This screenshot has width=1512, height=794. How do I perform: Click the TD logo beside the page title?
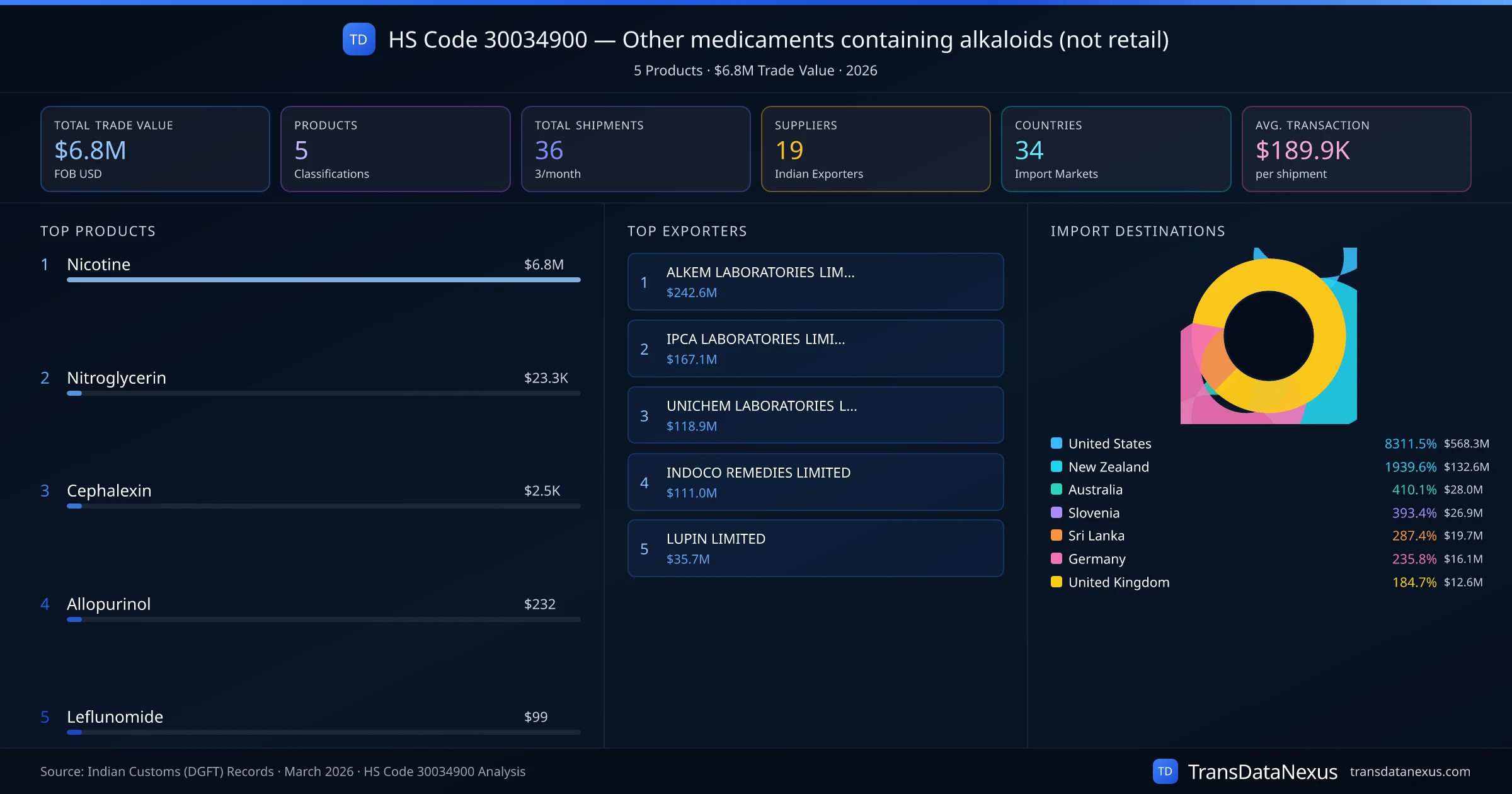[358, 39]
